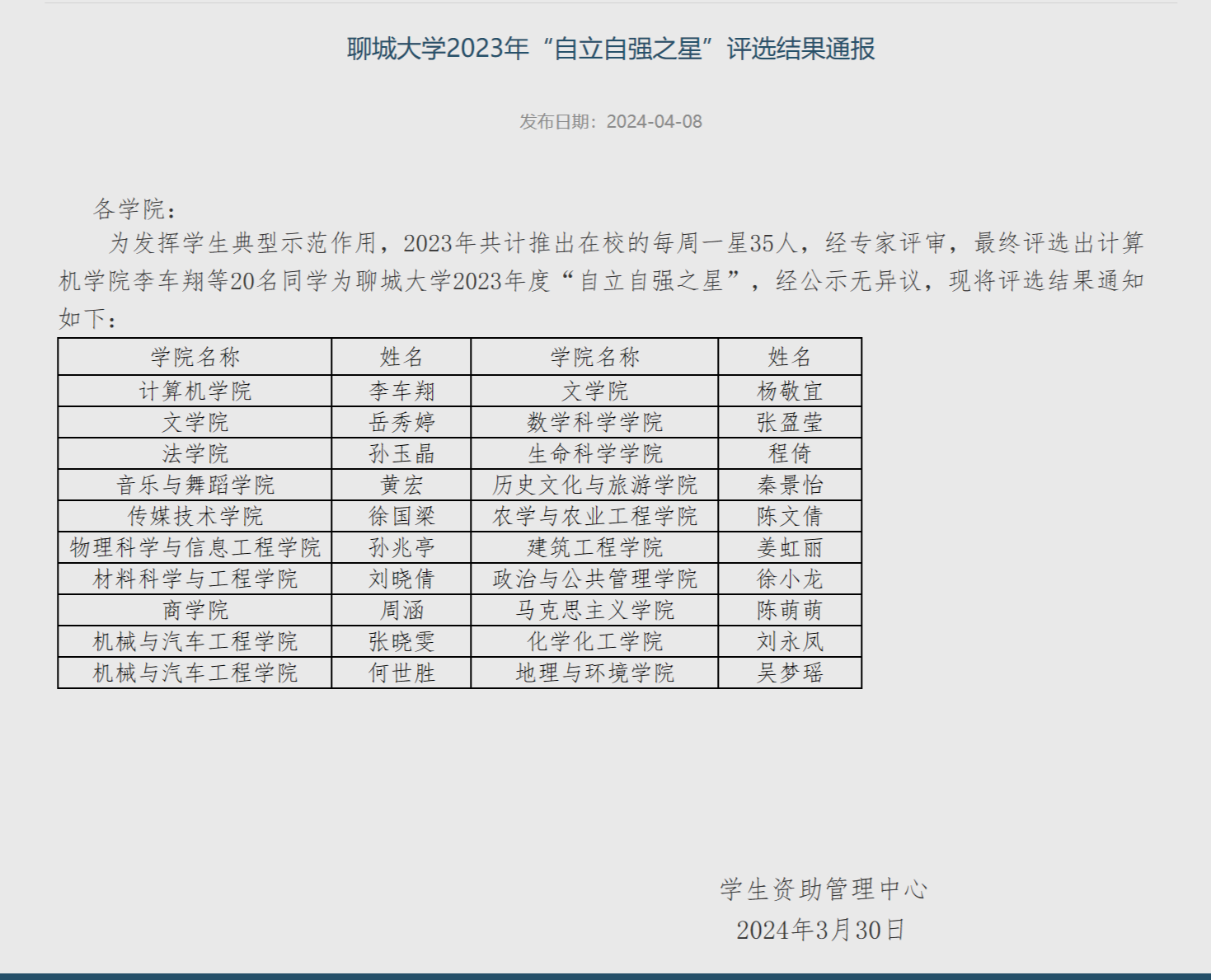Select the name cell 杨敬宜
This screenshot has width=1211, height=980.
point(790,391)
